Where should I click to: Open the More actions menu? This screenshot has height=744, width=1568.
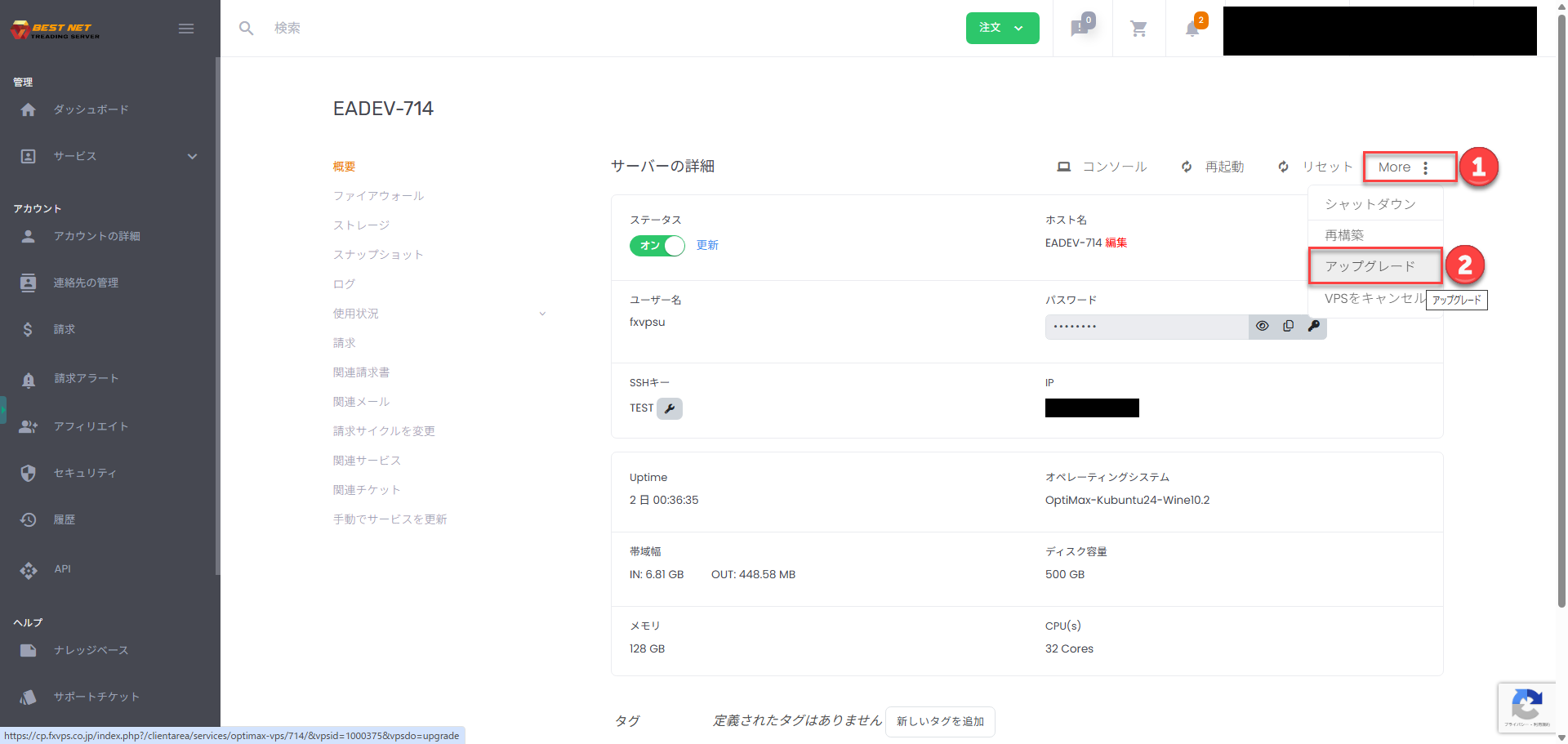(1409, 167)
